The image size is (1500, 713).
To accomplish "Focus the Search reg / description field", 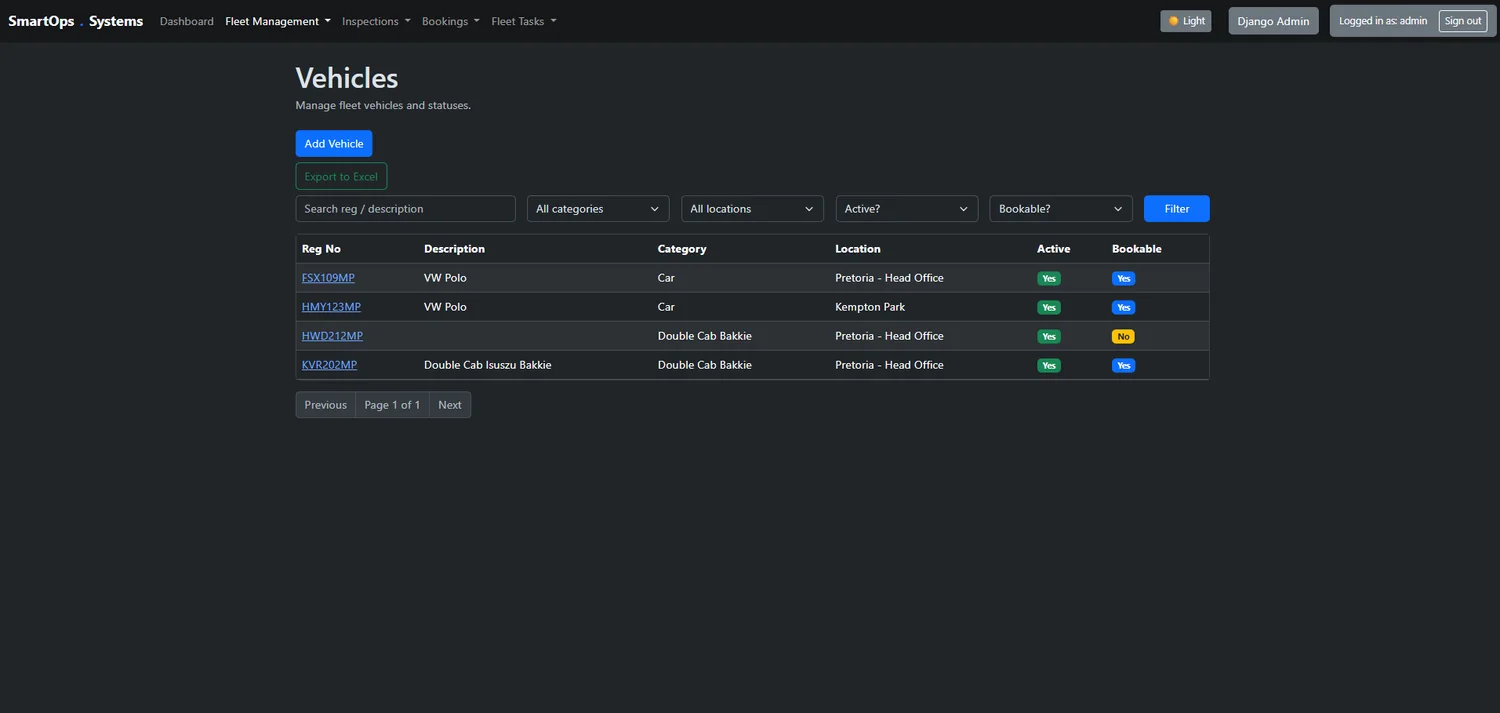I will pos(405,209).
